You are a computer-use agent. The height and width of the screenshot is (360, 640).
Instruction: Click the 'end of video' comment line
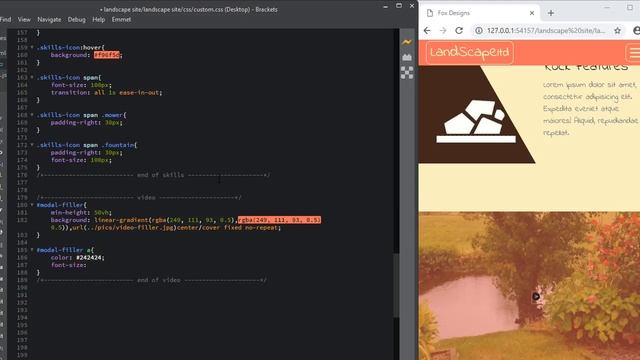(x=151, y=280)
